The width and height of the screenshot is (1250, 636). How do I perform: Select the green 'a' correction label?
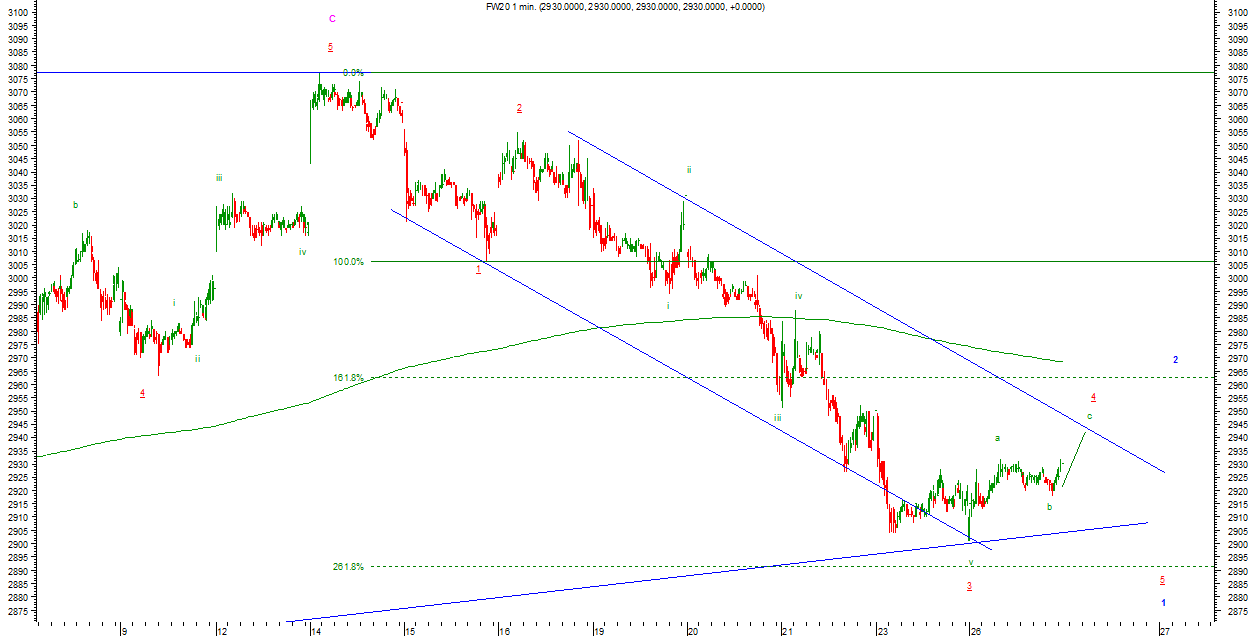(x=997, y=438)
